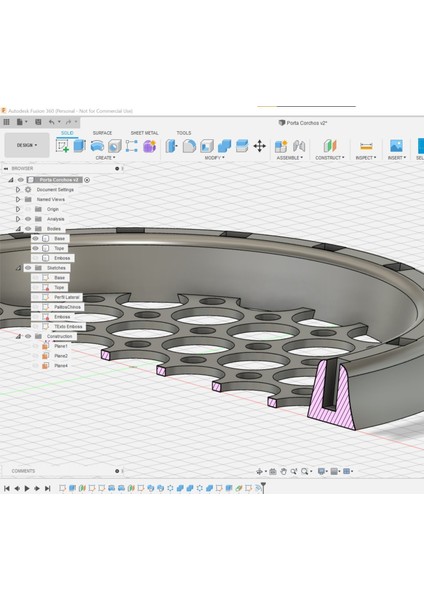The width and height of the screenshot is (424, 600).
Task: Open the CONSTRUCT dropdown menu
Action: click(330, 158)
